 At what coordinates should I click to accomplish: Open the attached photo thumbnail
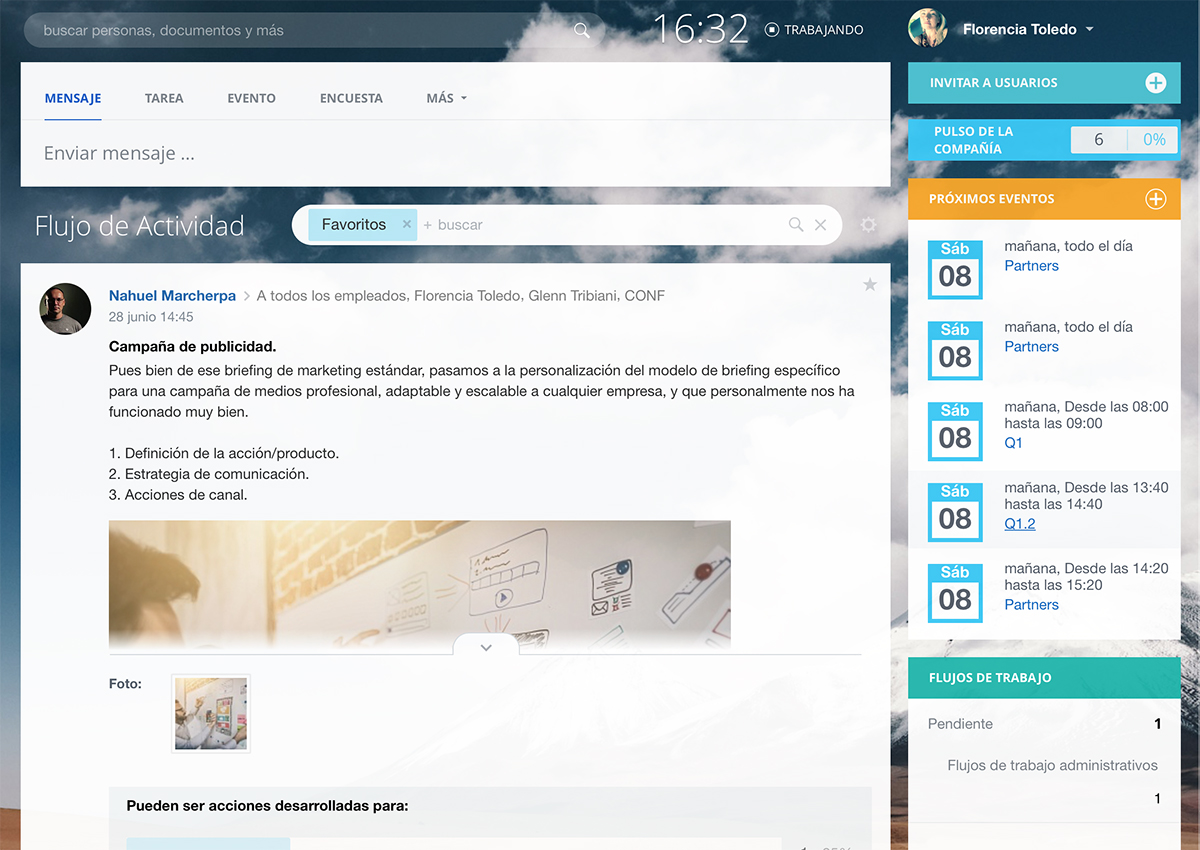(211, 713)
